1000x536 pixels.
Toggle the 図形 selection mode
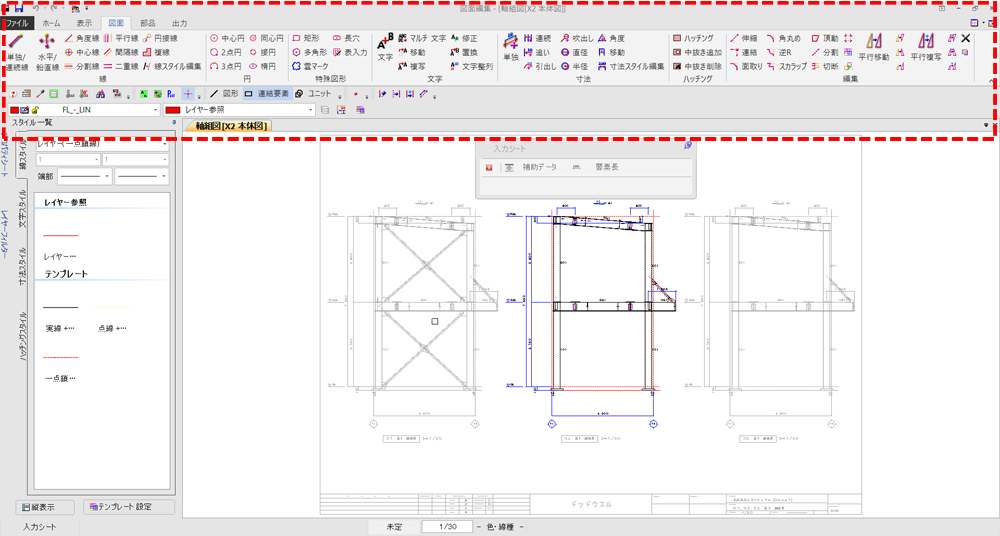point(224,93)
